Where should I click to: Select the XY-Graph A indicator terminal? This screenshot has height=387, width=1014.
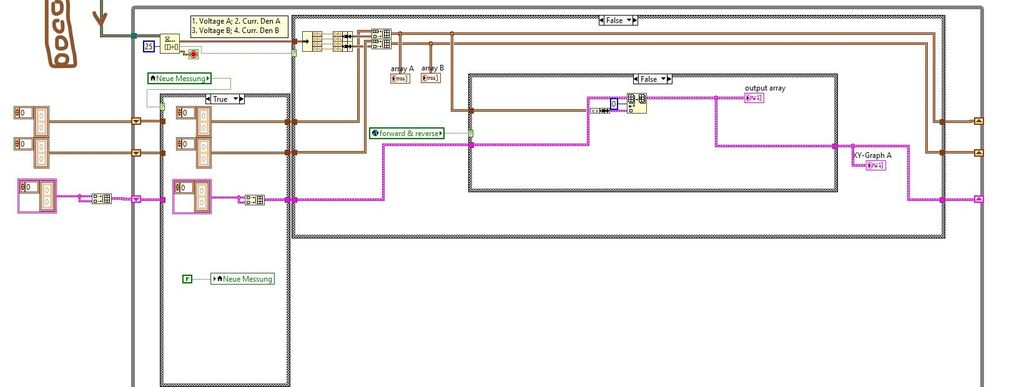point(876,166)
